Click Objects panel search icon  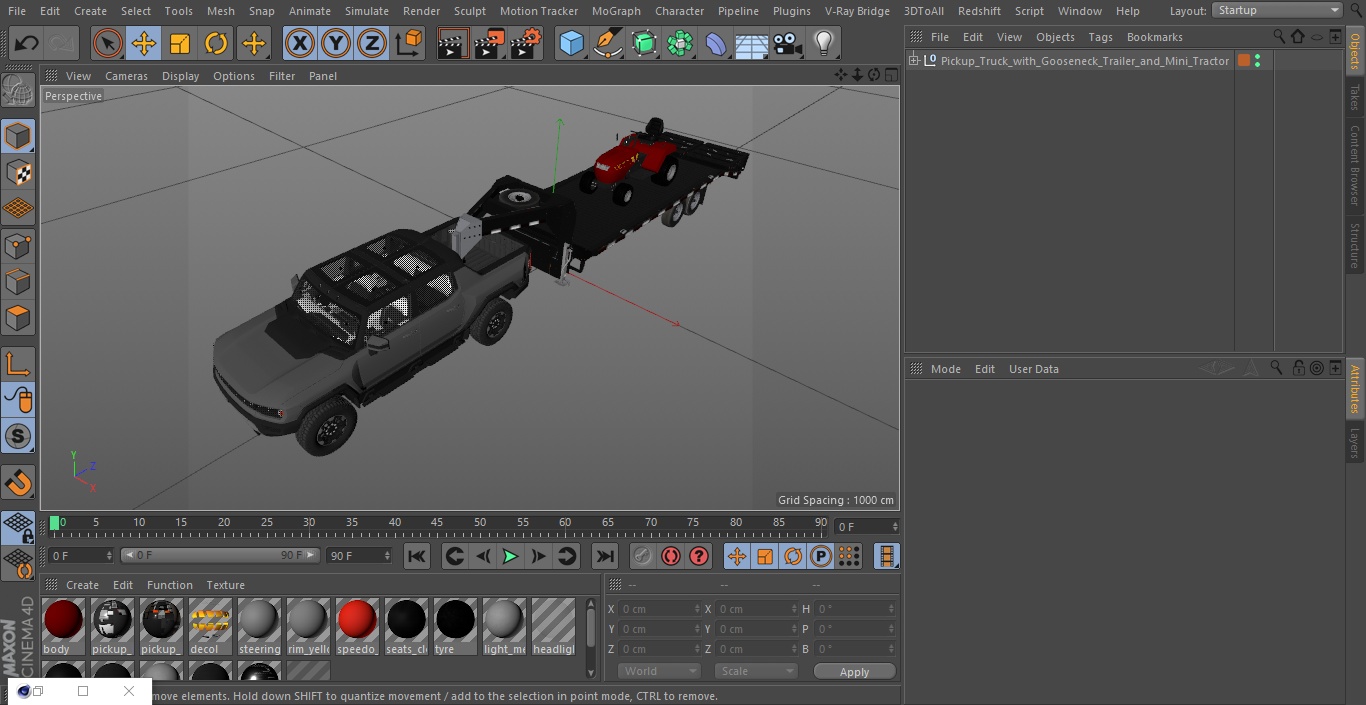pyautogui.click(x=1279, y=36)
